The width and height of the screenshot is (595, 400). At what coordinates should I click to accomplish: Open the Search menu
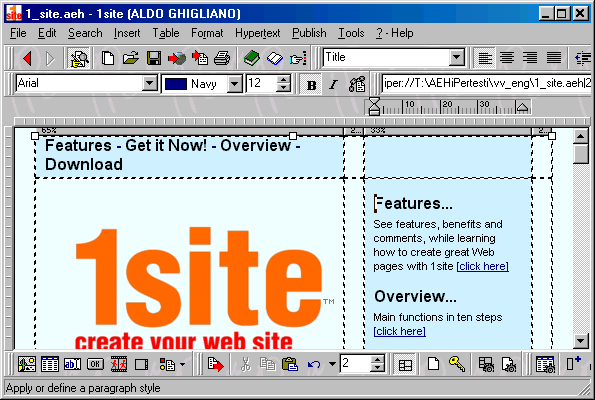pos(85,33)
